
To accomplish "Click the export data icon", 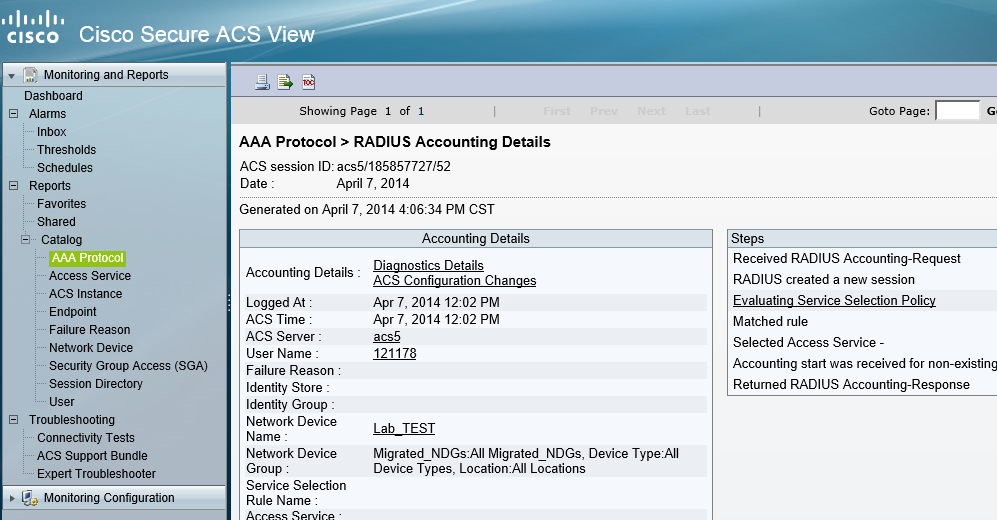I will pyautogui.click(x=285, y=82).
